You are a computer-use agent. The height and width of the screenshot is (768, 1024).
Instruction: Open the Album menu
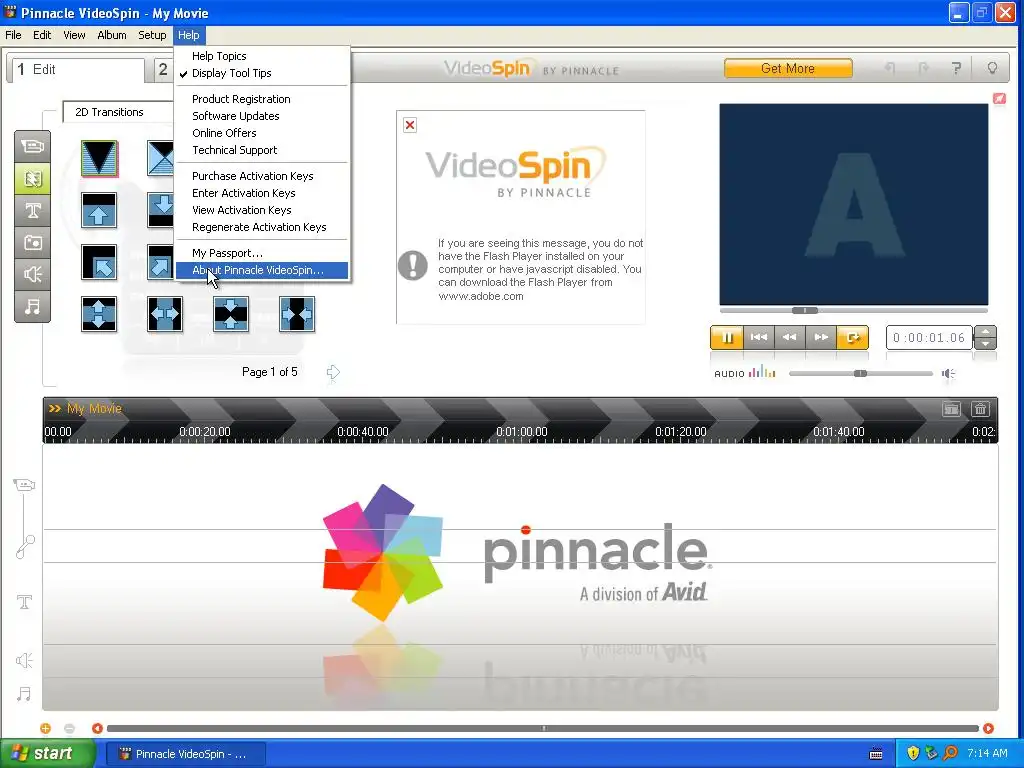(112, 35)
